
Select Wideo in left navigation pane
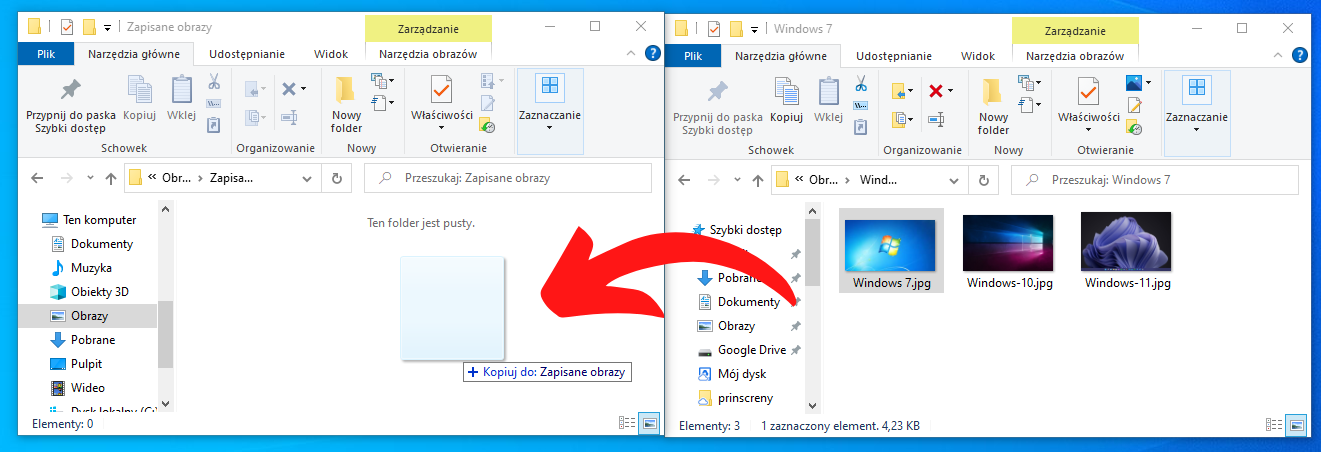coord(88,388)
